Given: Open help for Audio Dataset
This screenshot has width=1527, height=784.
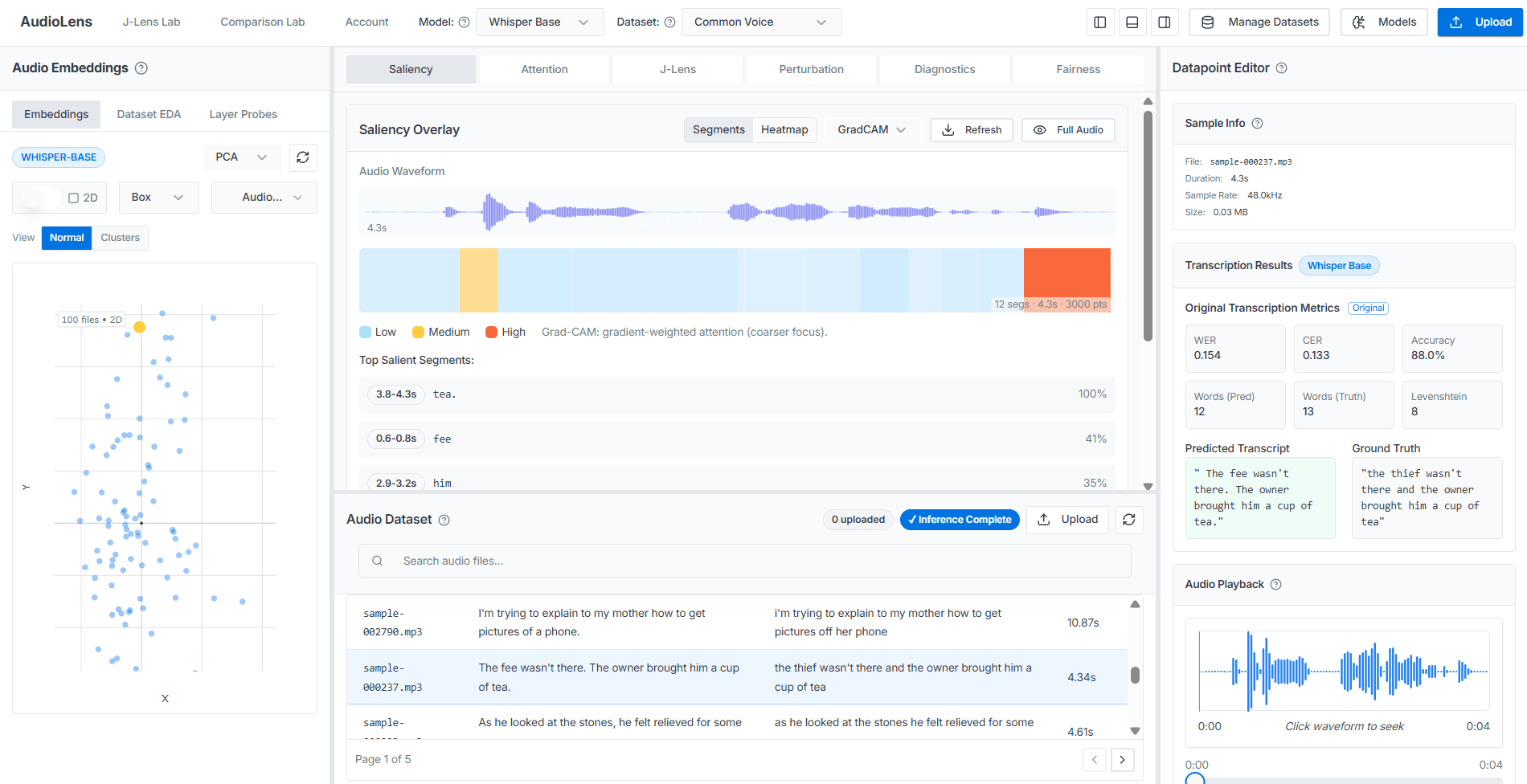Looking at the screenshot, I should point(444,520).
